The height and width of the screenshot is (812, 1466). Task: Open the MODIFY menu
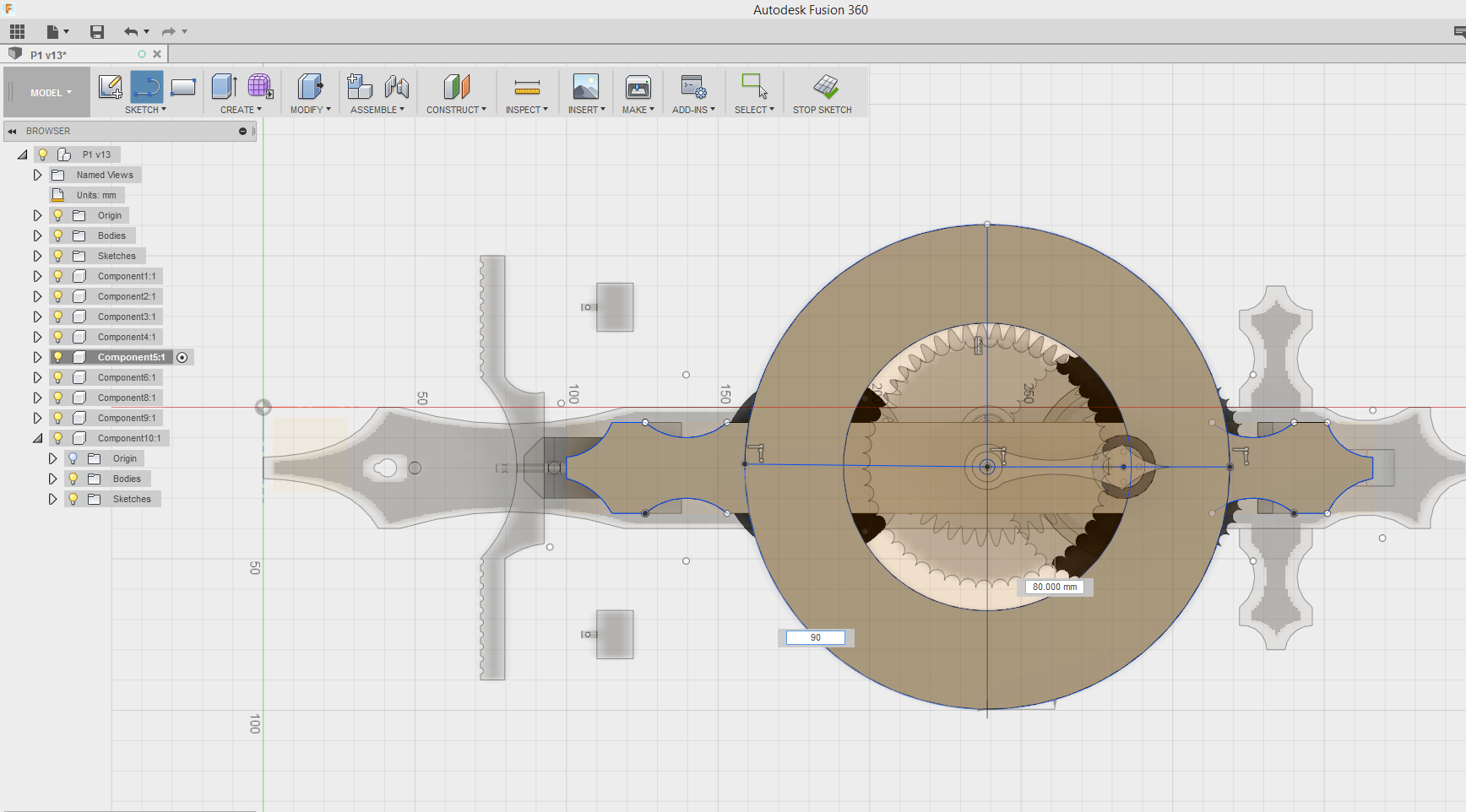click(310, 110)
